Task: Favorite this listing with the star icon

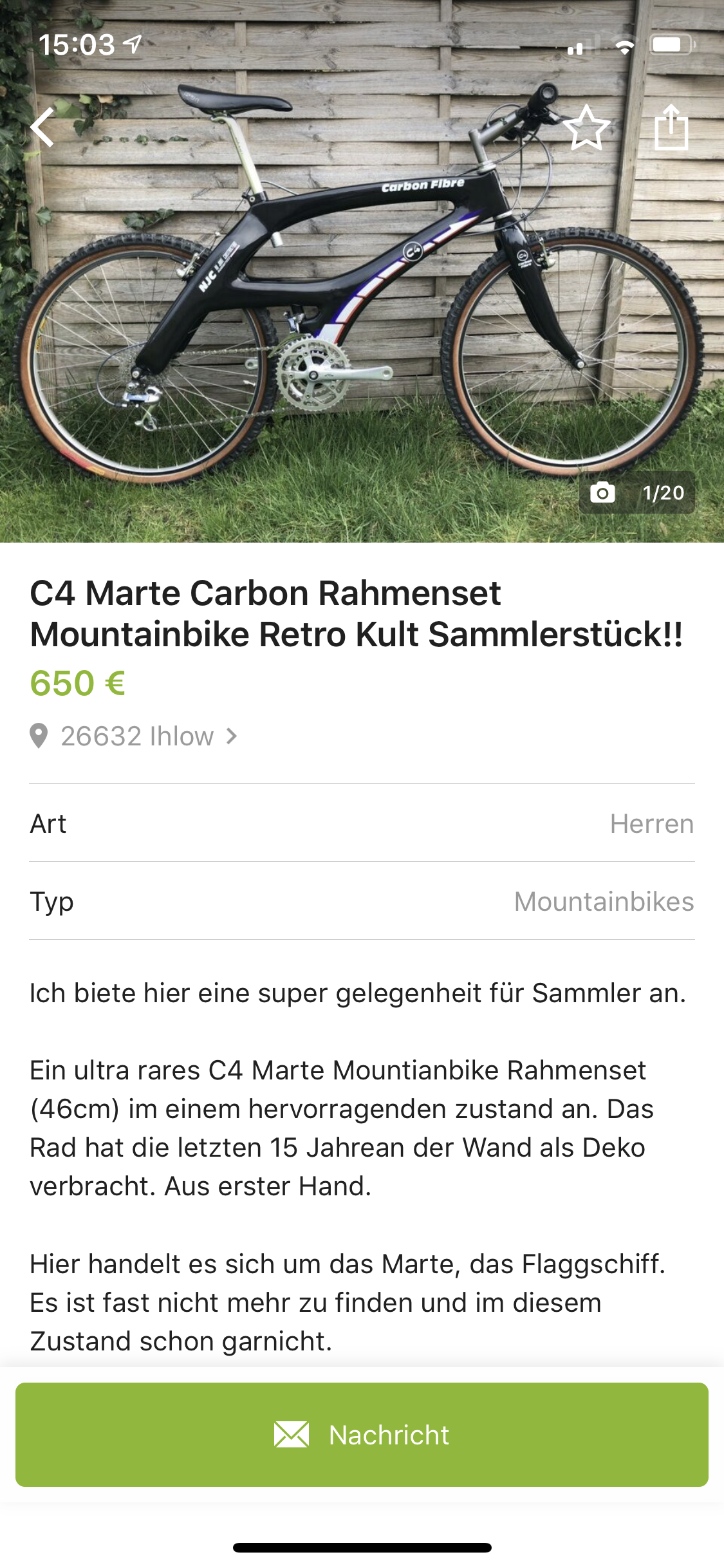Action: [x=586, y=128]
